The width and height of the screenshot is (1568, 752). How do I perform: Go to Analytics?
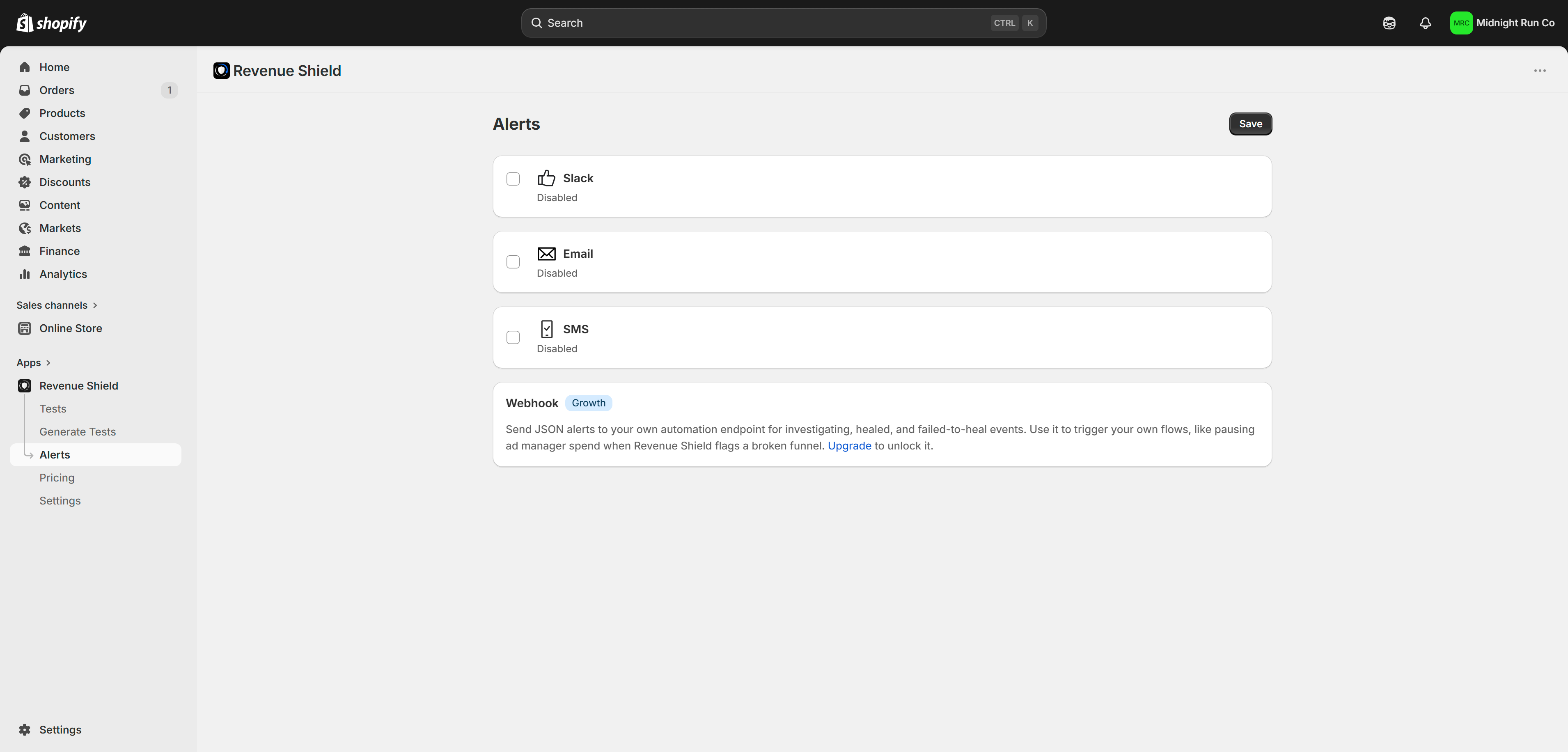click(96, 274)
